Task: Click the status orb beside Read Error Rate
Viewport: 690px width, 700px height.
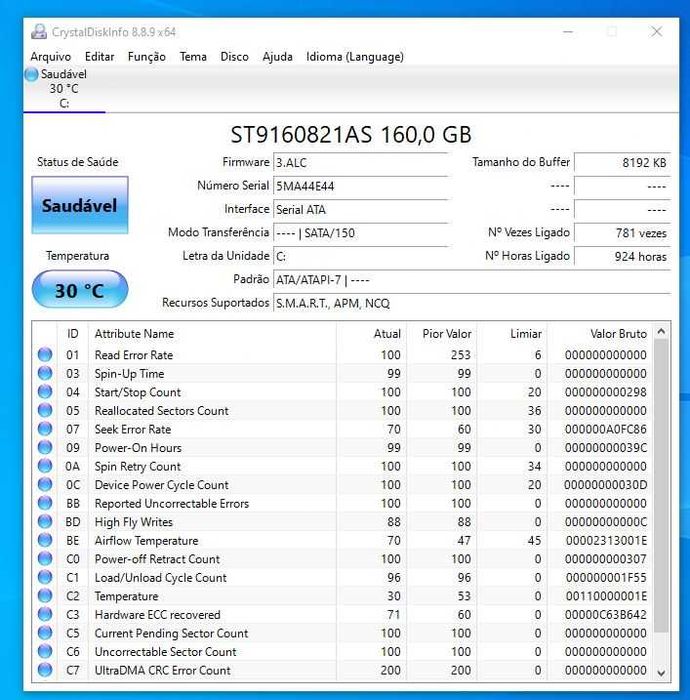Action: click(x=45, y=355)
